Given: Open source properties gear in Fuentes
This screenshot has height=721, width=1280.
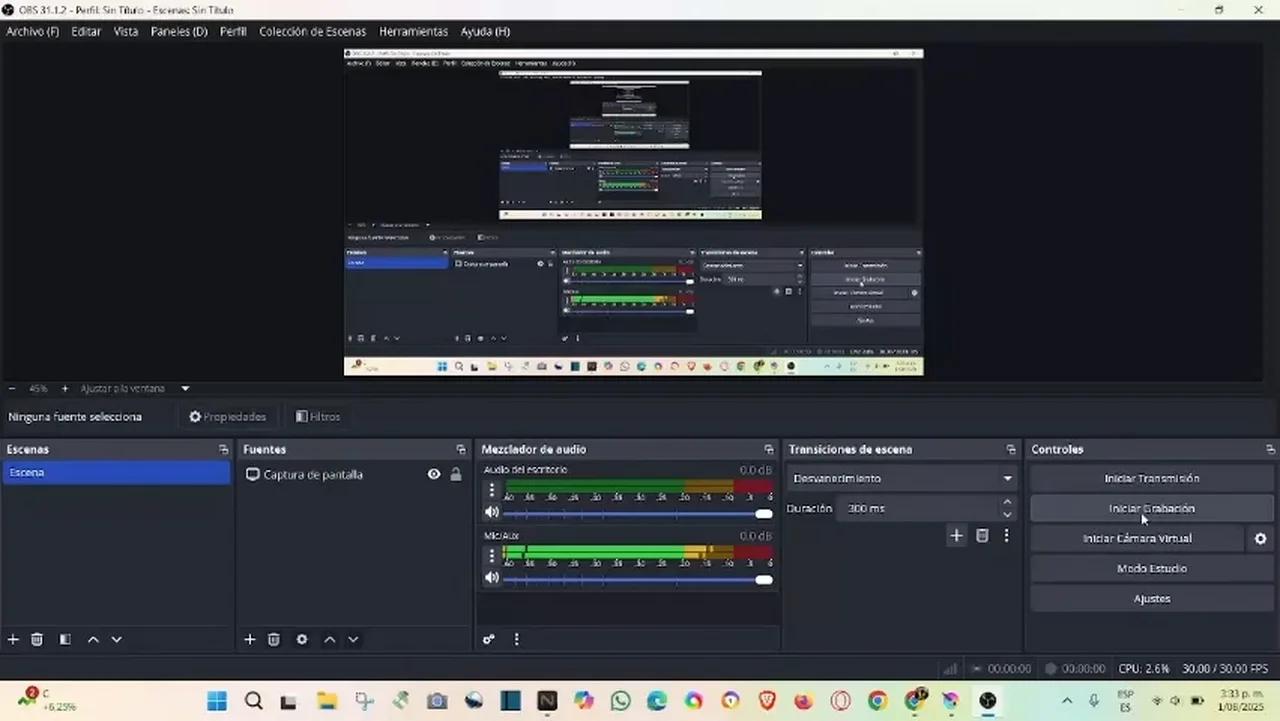Looking at the screenshot, I should tap(302, 640).
